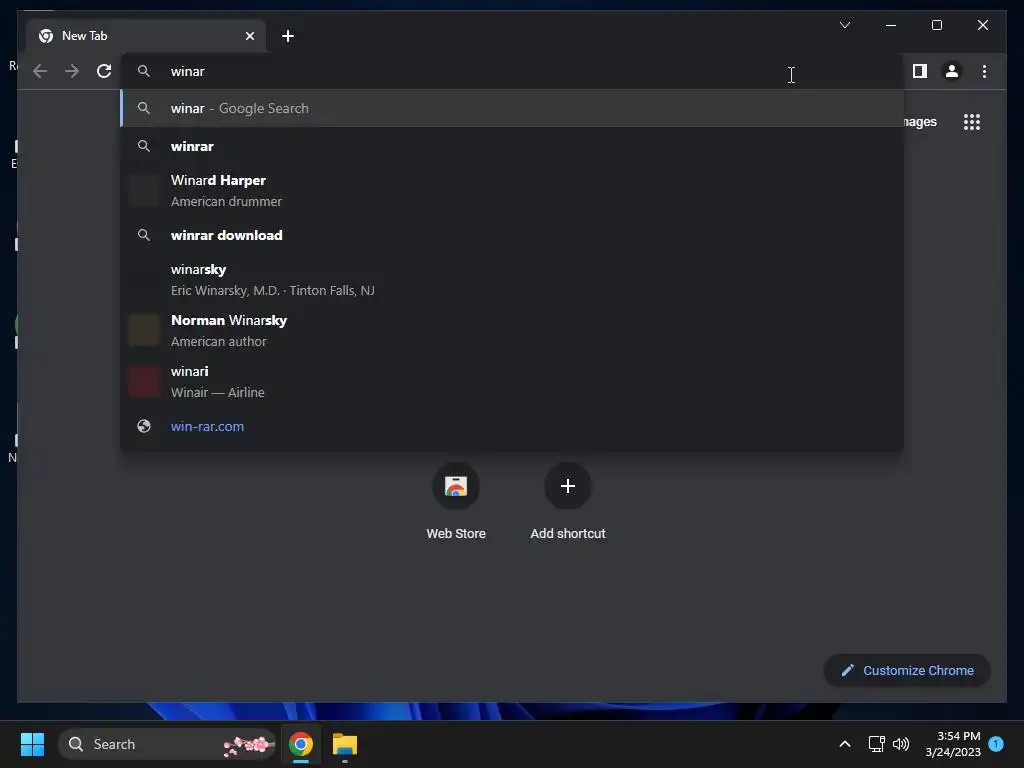Open File Explorer from the taskbar
The width and height of the screenshot is (1024, 768).
(x=345, y=744)
